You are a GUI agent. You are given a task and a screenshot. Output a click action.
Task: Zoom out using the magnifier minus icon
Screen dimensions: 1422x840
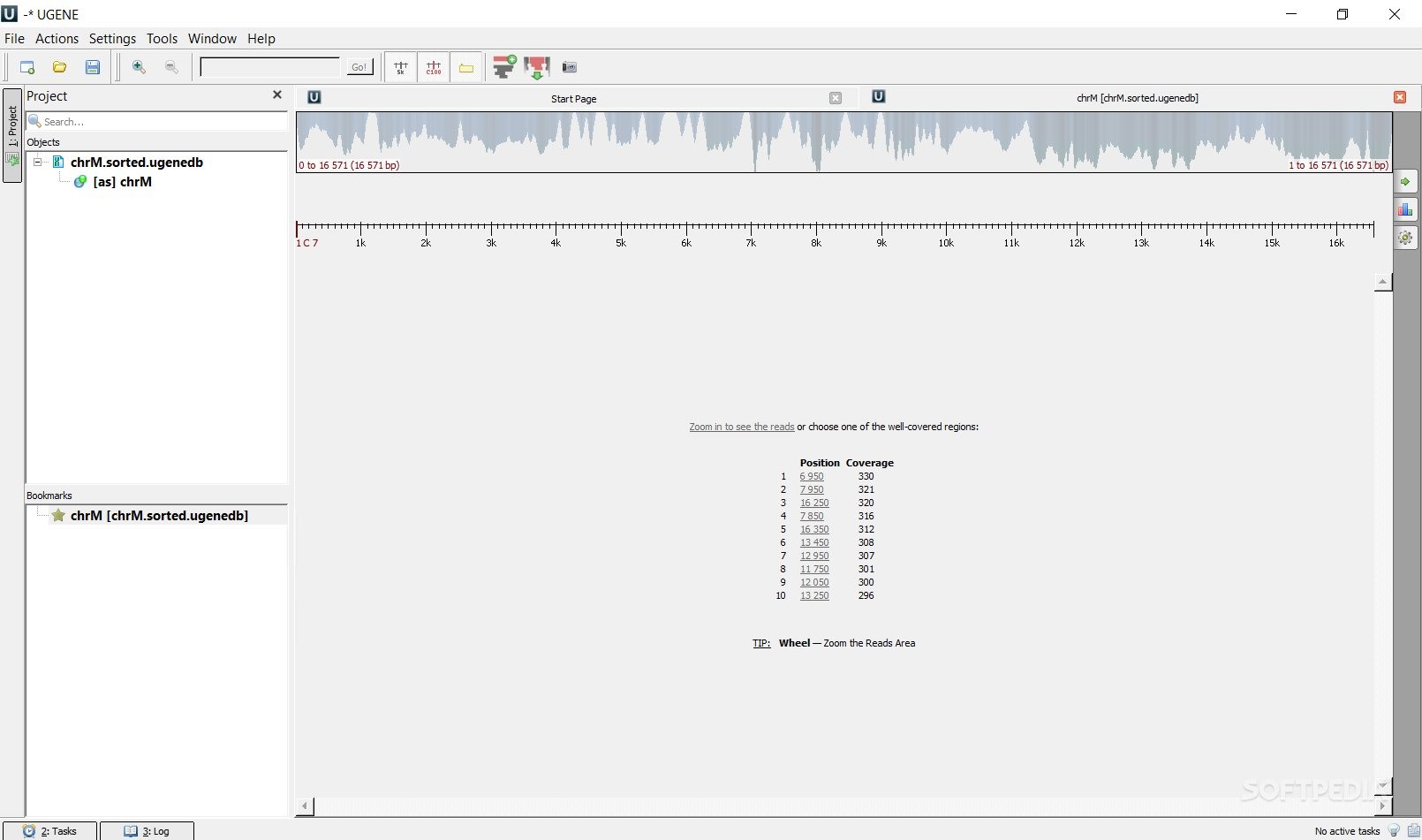tap(171, 67)
